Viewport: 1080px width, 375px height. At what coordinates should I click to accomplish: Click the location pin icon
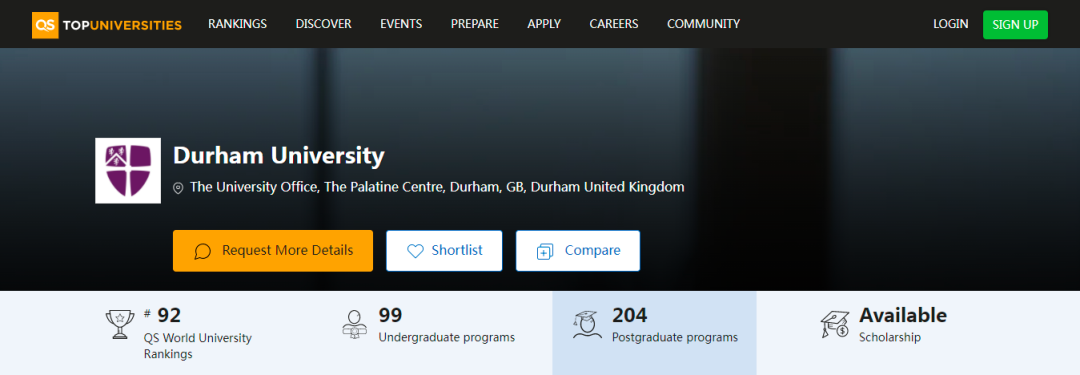click(x=178, y=188)
